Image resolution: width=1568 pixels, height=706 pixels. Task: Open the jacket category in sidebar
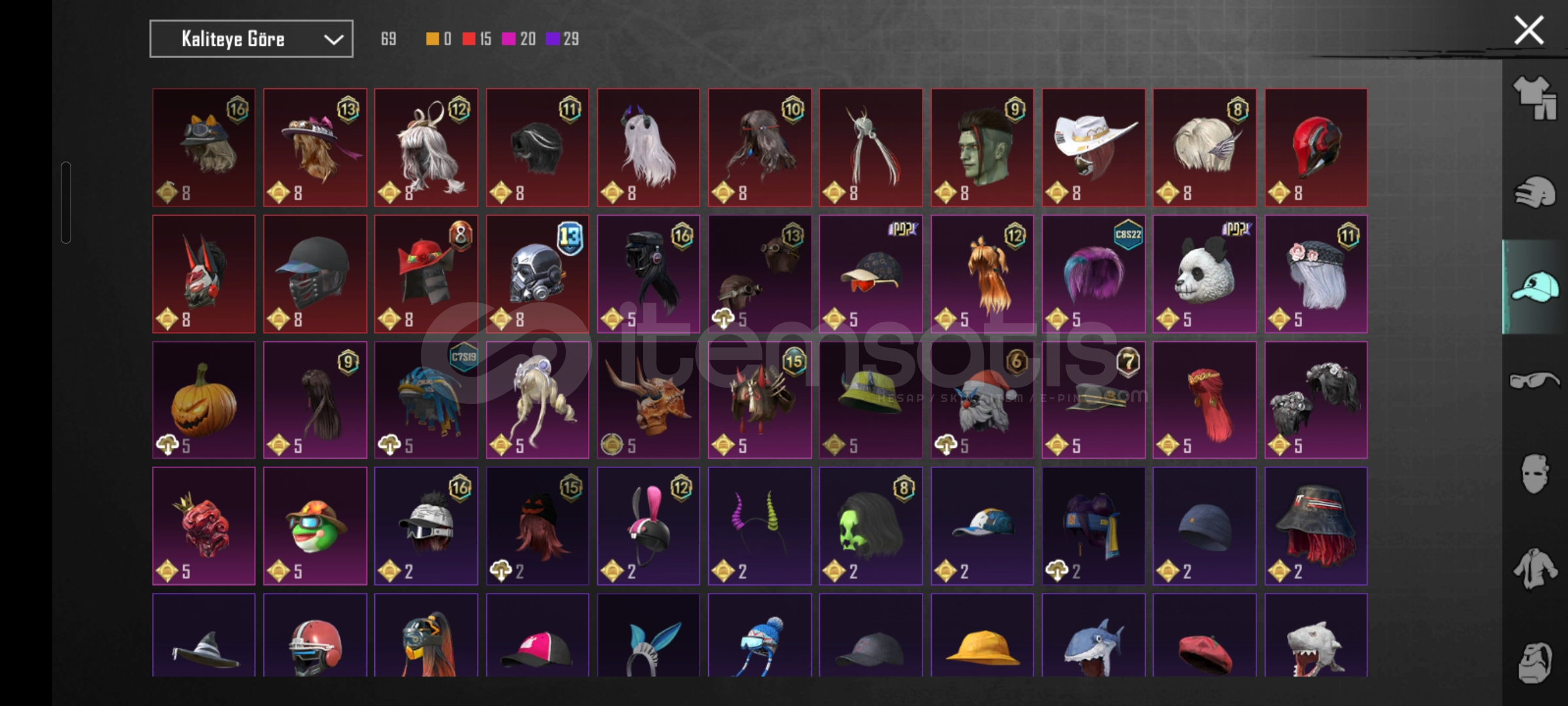[x=1534, y=567]
